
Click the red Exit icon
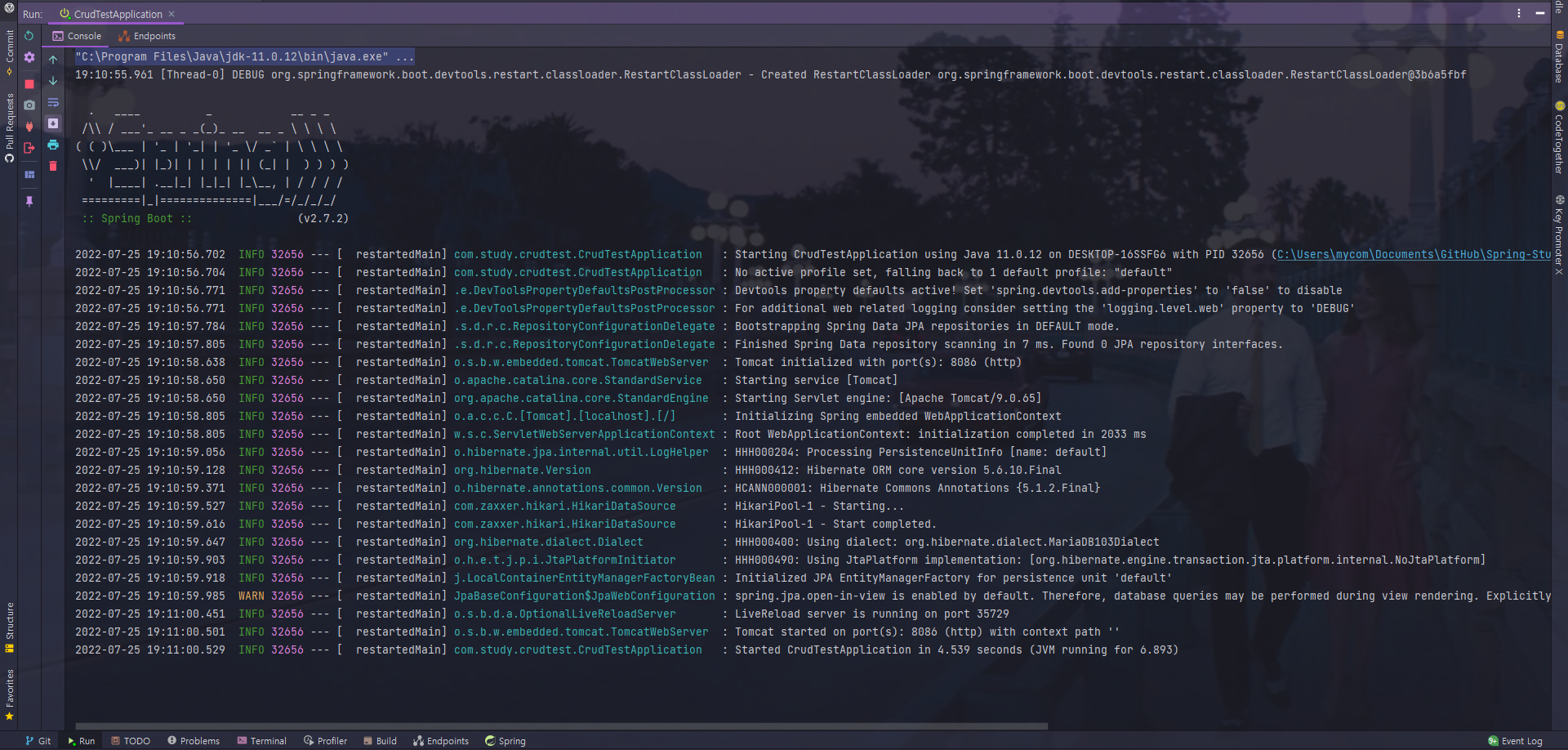click(29, 148)
